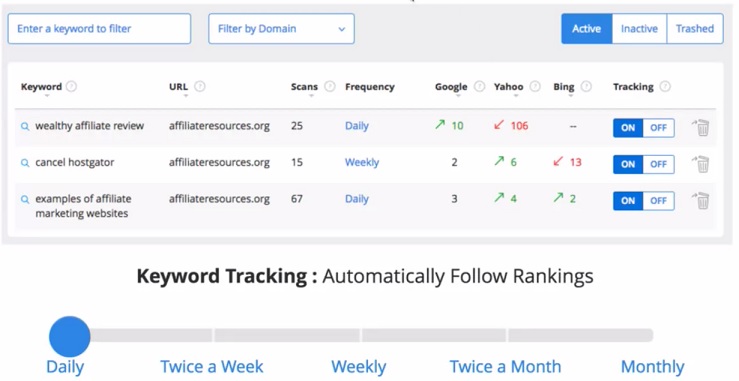Viewport: 739px width, 381px height.
Task: Click the Frequency column header
Action: (x=370, y=87)
